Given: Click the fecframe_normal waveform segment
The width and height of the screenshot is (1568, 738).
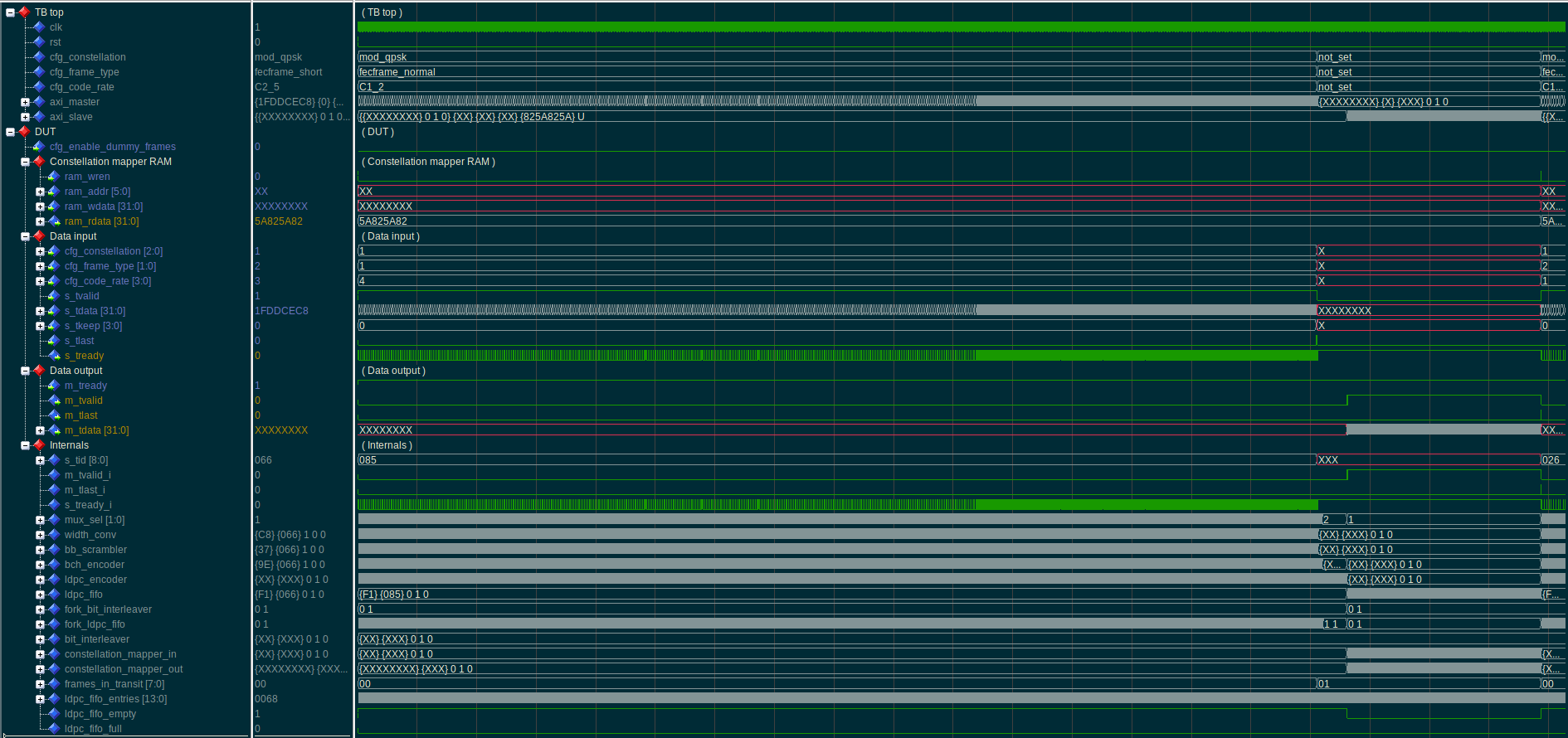Looking at the screenshot, I should point(836,72).
